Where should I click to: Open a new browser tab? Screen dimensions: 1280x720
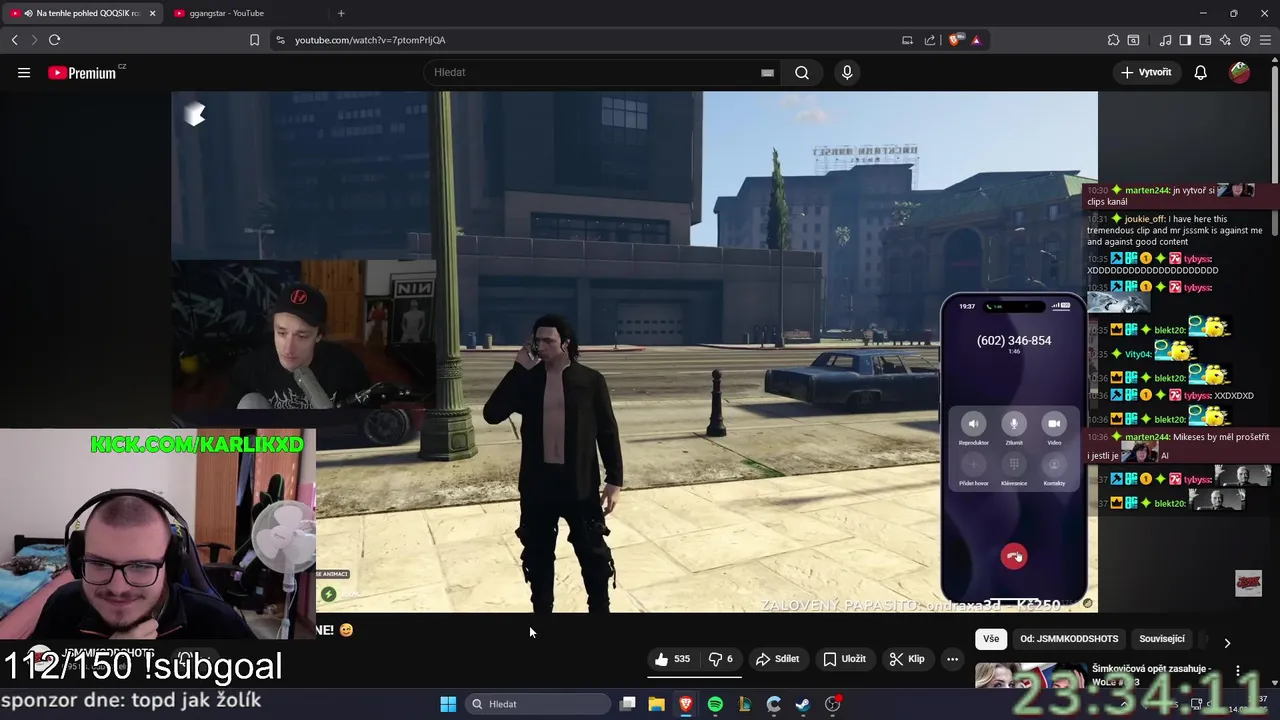click(341, 13)
